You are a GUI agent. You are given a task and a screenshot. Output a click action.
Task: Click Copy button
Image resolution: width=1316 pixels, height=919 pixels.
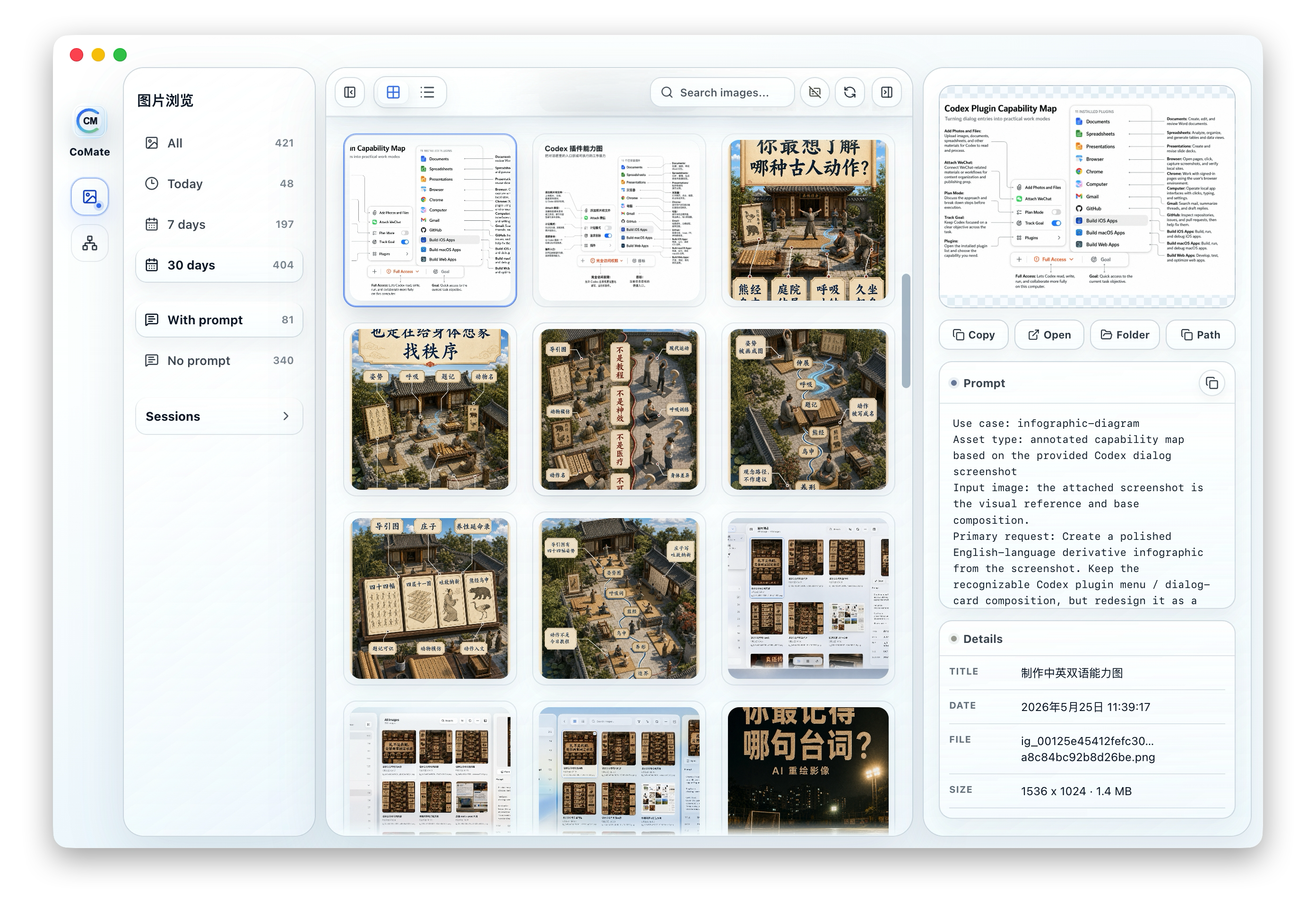coord(973,335)
